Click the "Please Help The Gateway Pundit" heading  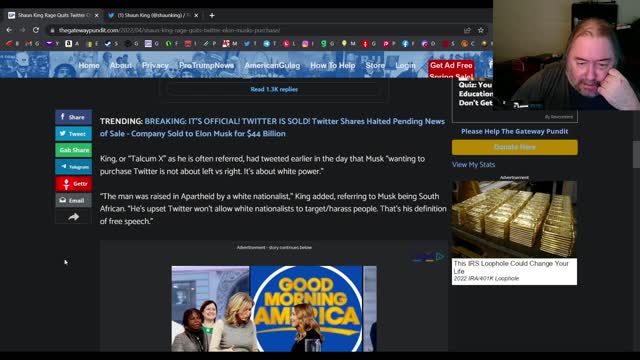pyautogui.click(x=515, y=131)
